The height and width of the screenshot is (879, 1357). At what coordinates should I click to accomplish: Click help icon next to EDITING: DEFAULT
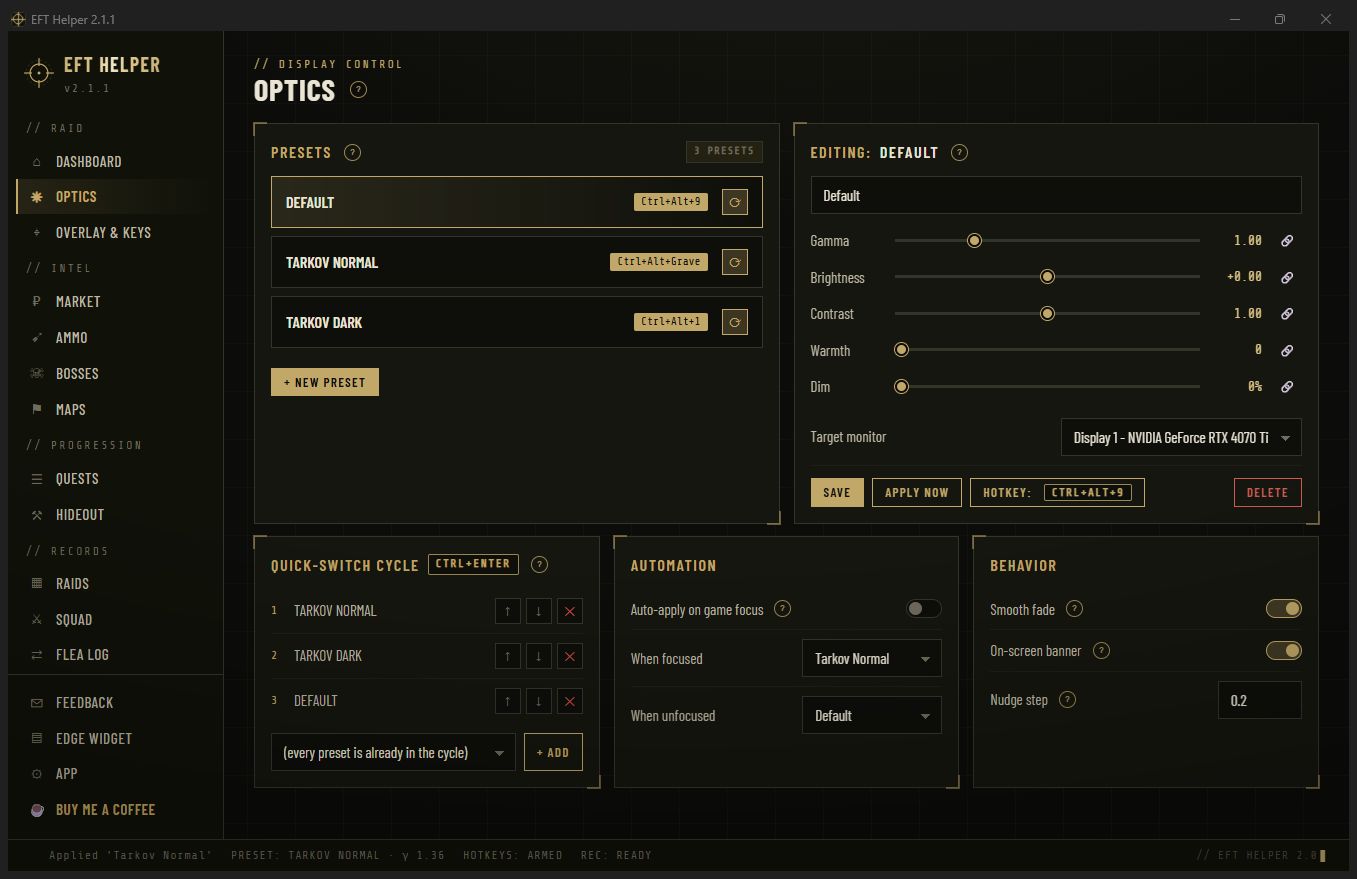coord(959,153)
